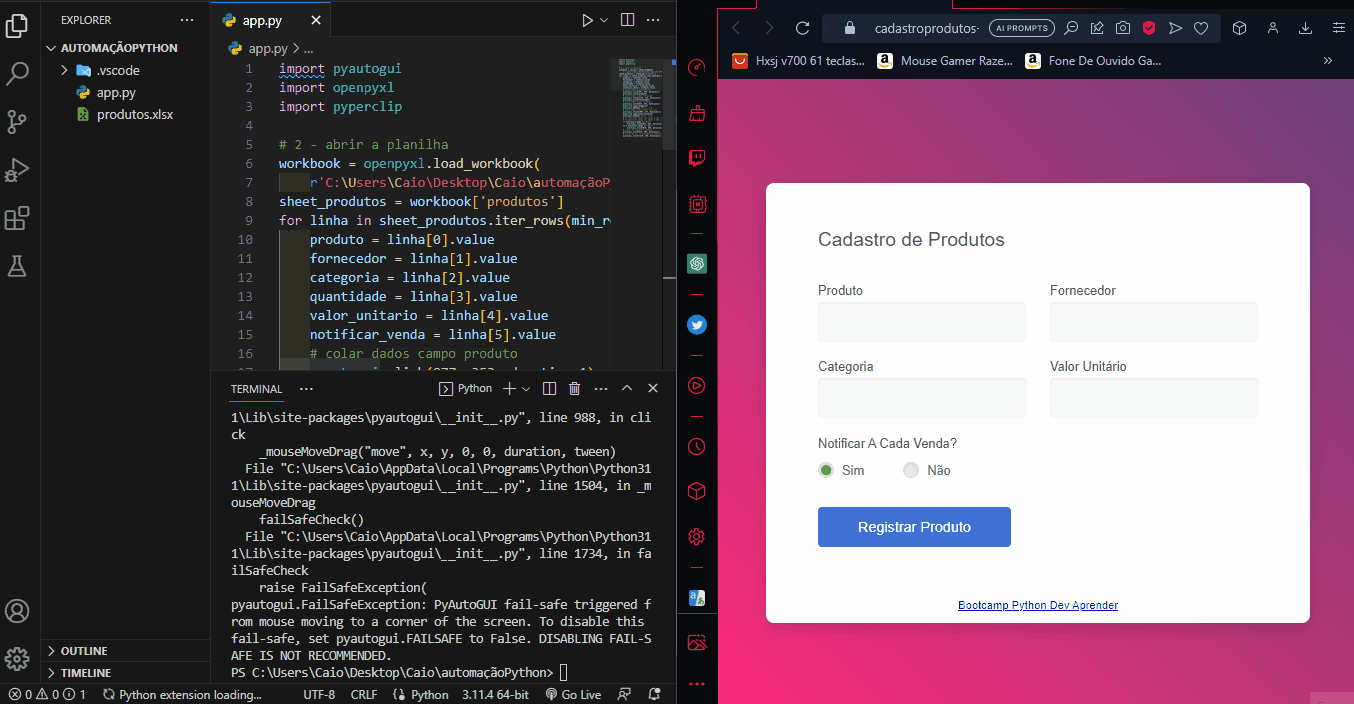Switch to the app.py editor tab
Screen dimensions: 1354x704
pyautogui.click(x=260, y=19)
